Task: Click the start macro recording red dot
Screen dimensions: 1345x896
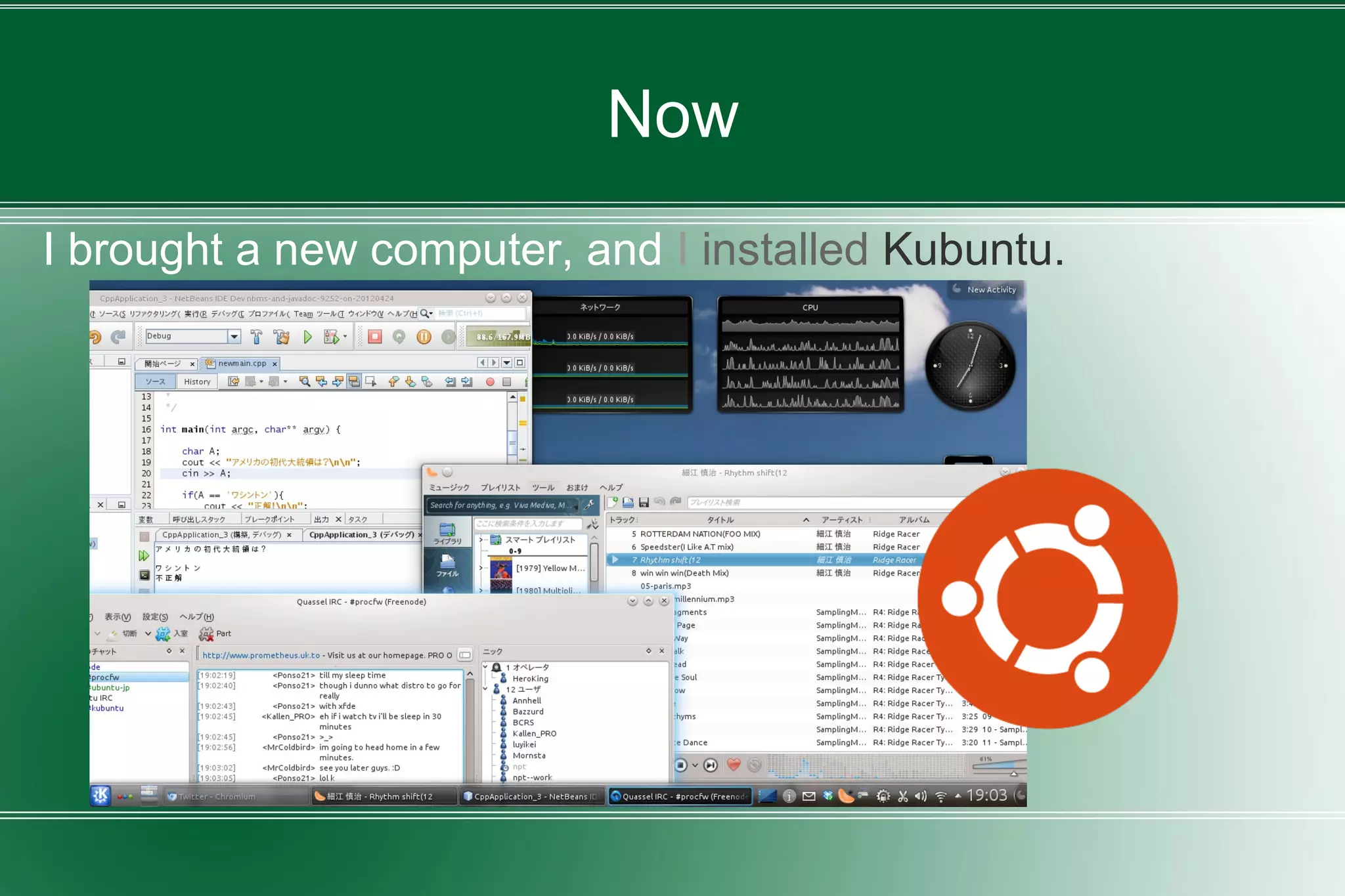Action: pyautogui.click(x=490, y=382)
